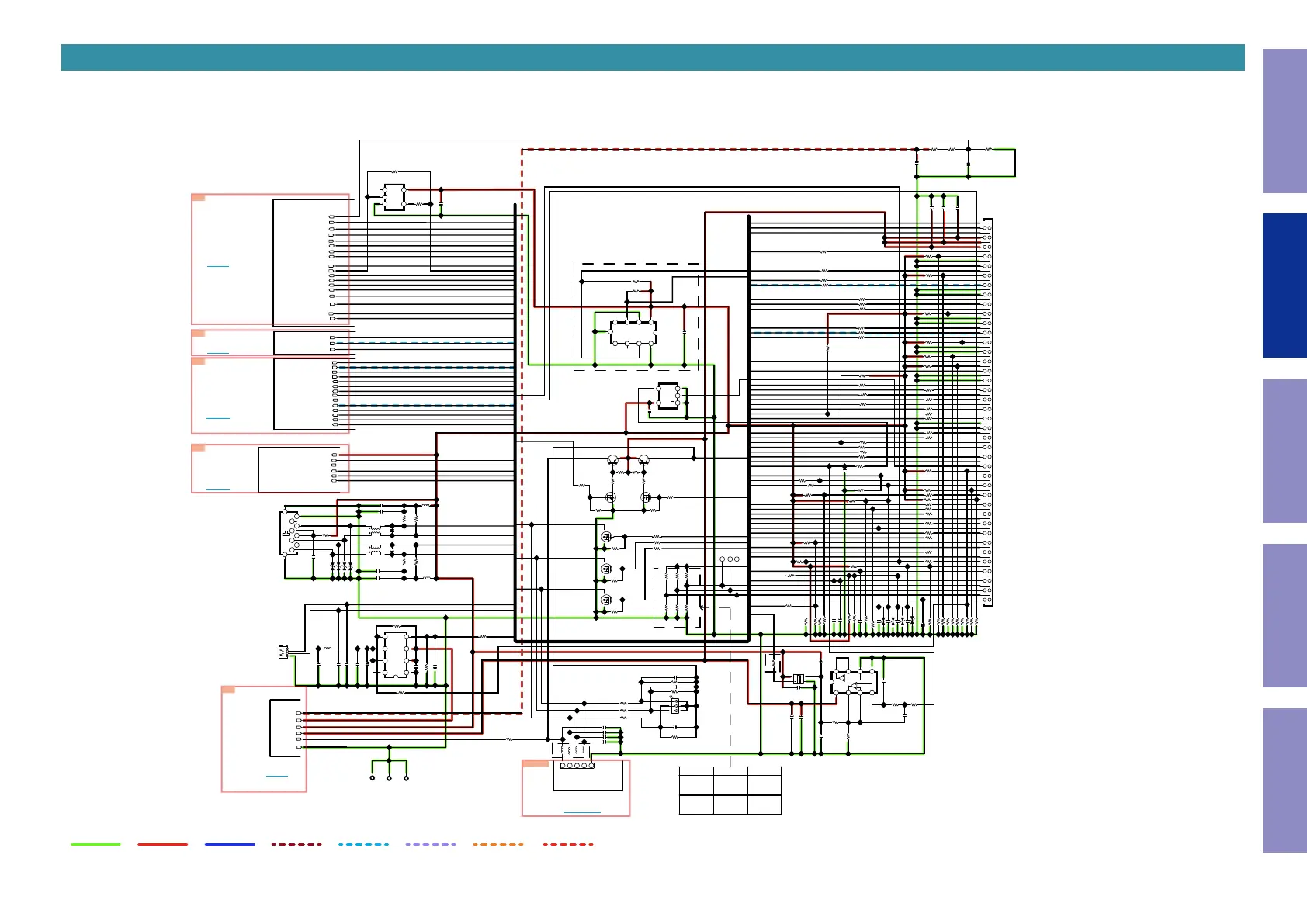This screenshot has height=924, width=1307.
Task: Click the solid red legend line
Action: tap(162, 844)
